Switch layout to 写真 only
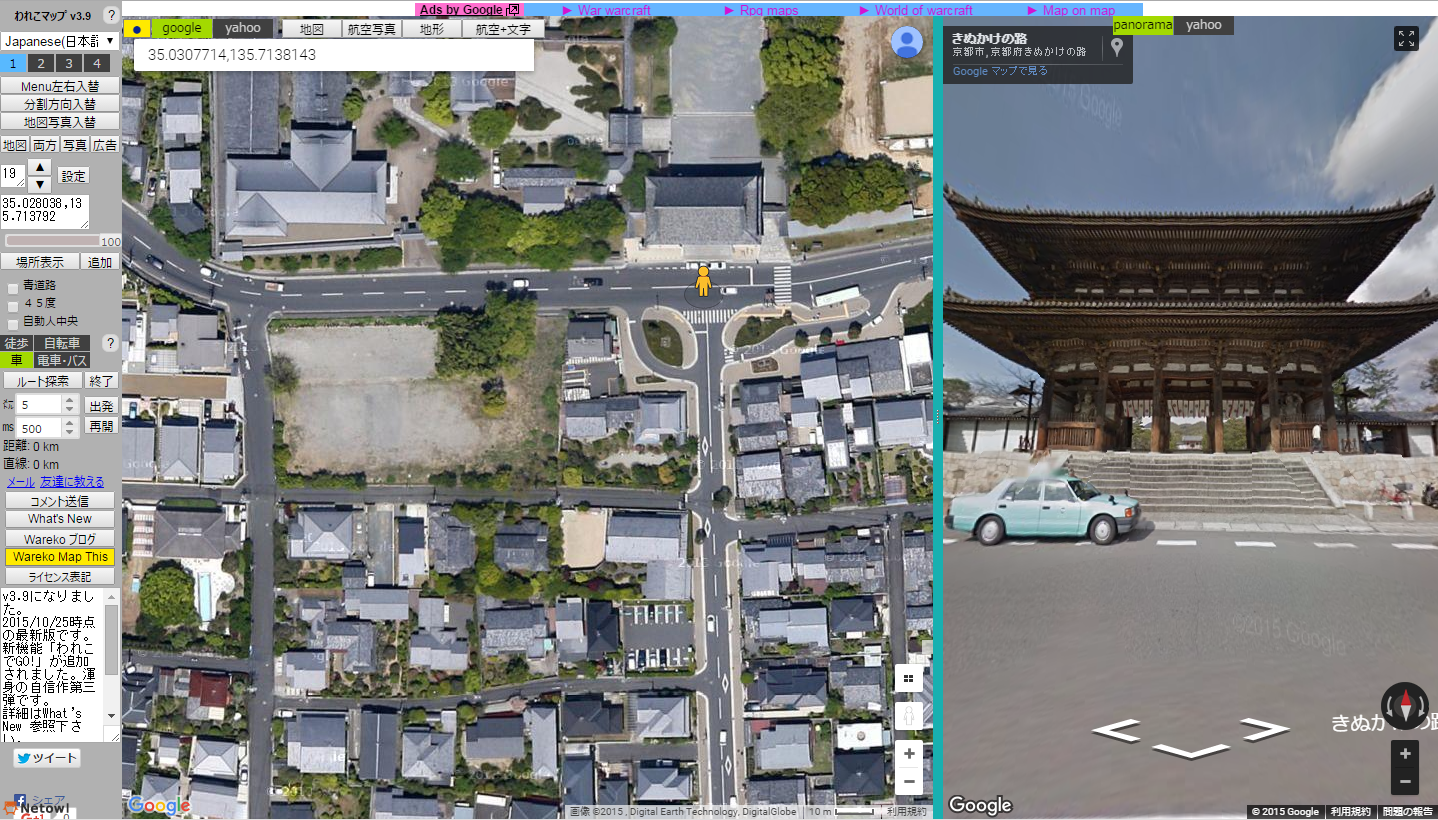1438x820 pixels. coord(74,145)
